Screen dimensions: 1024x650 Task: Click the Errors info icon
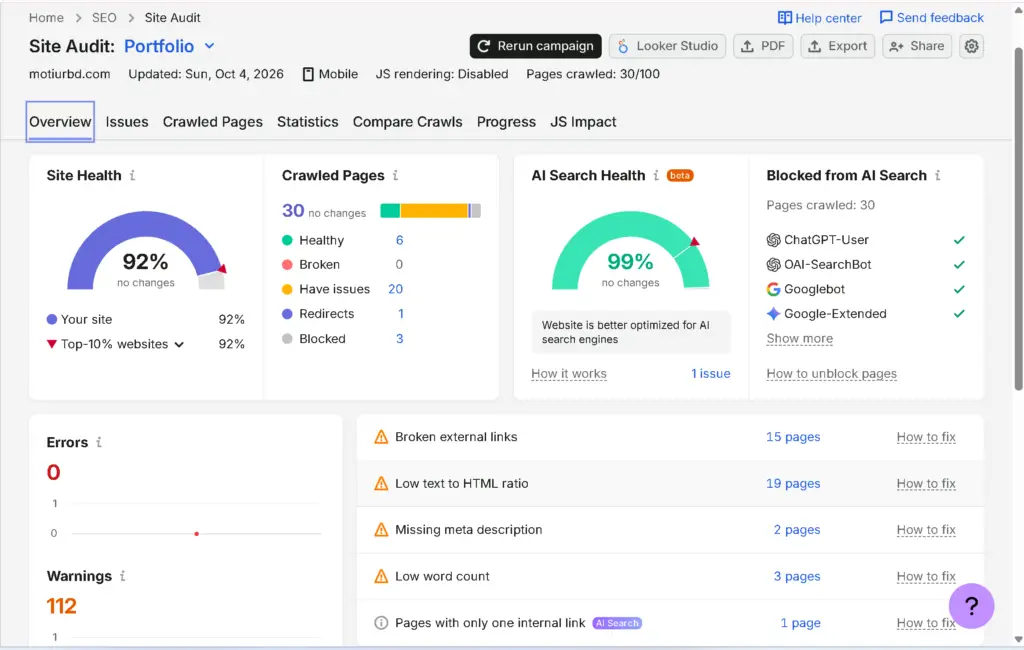click(99, 442)
